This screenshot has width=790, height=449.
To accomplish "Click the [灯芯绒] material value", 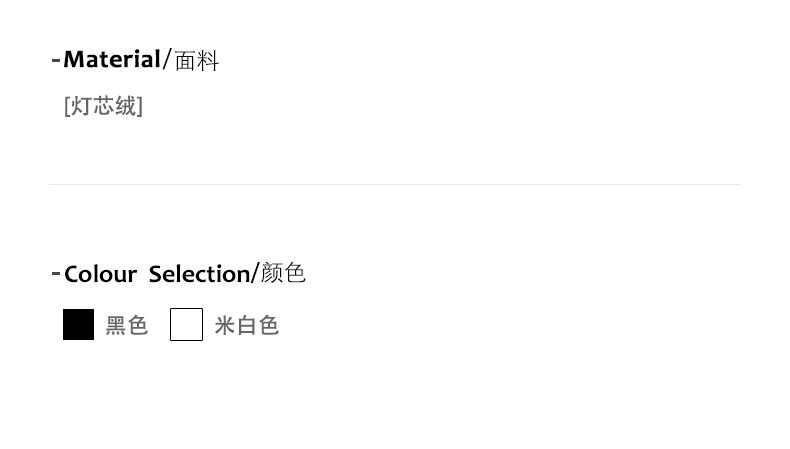I will click(x=104, y=106).
